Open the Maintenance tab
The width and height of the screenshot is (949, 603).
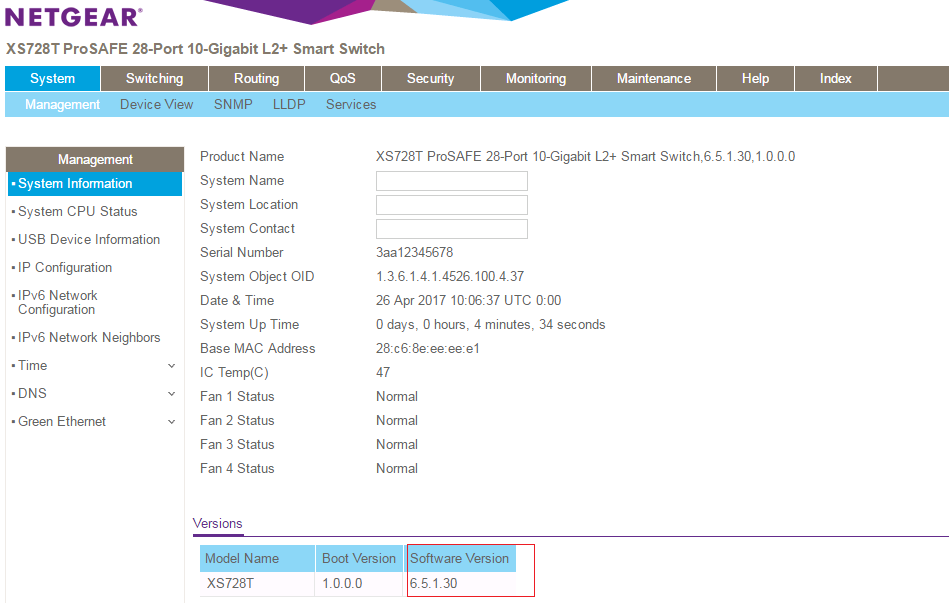[x=654, y=79]
